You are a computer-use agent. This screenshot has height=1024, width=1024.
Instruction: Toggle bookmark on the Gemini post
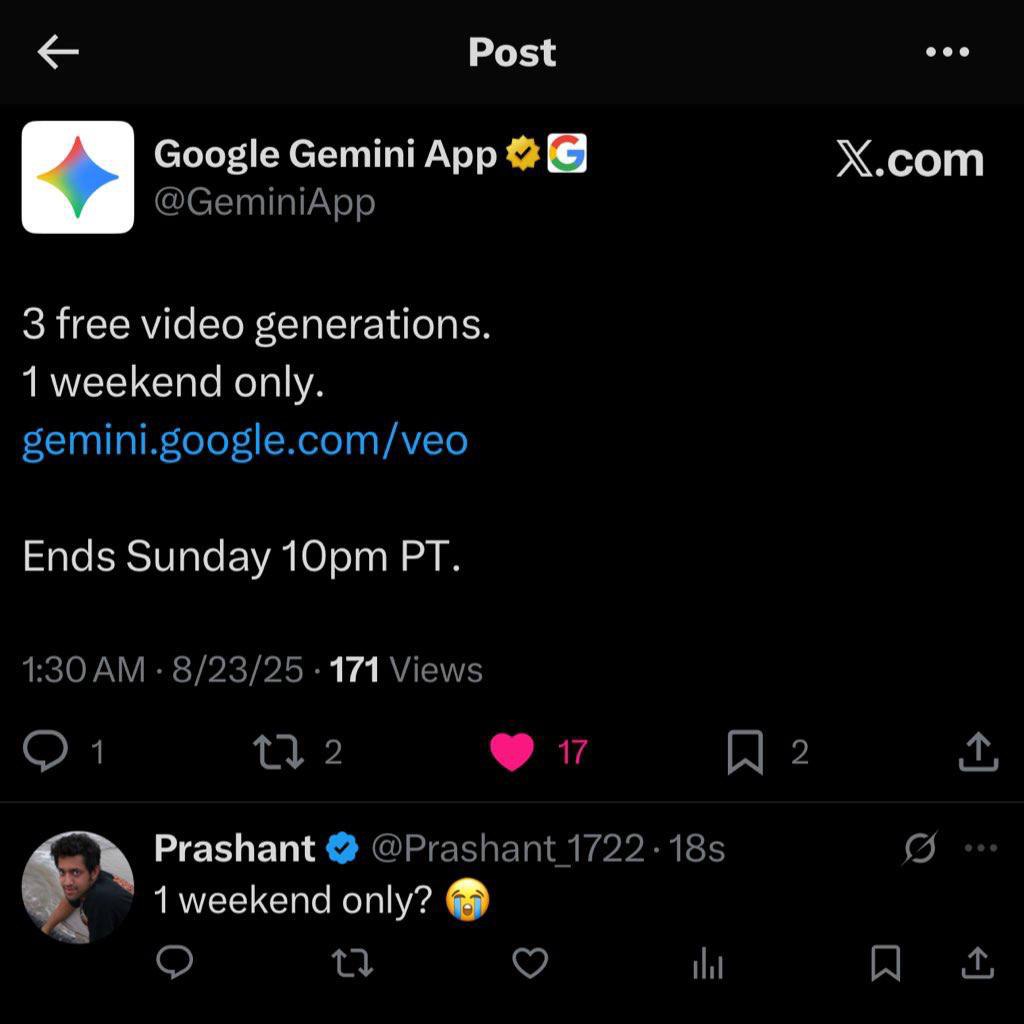click(x=745, y=752)
